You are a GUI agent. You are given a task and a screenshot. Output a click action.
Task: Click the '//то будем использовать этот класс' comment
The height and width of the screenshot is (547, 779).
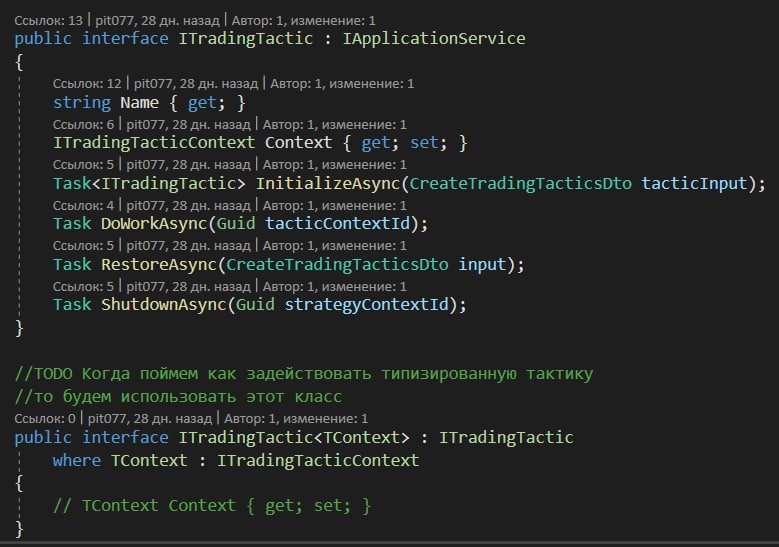178,397
